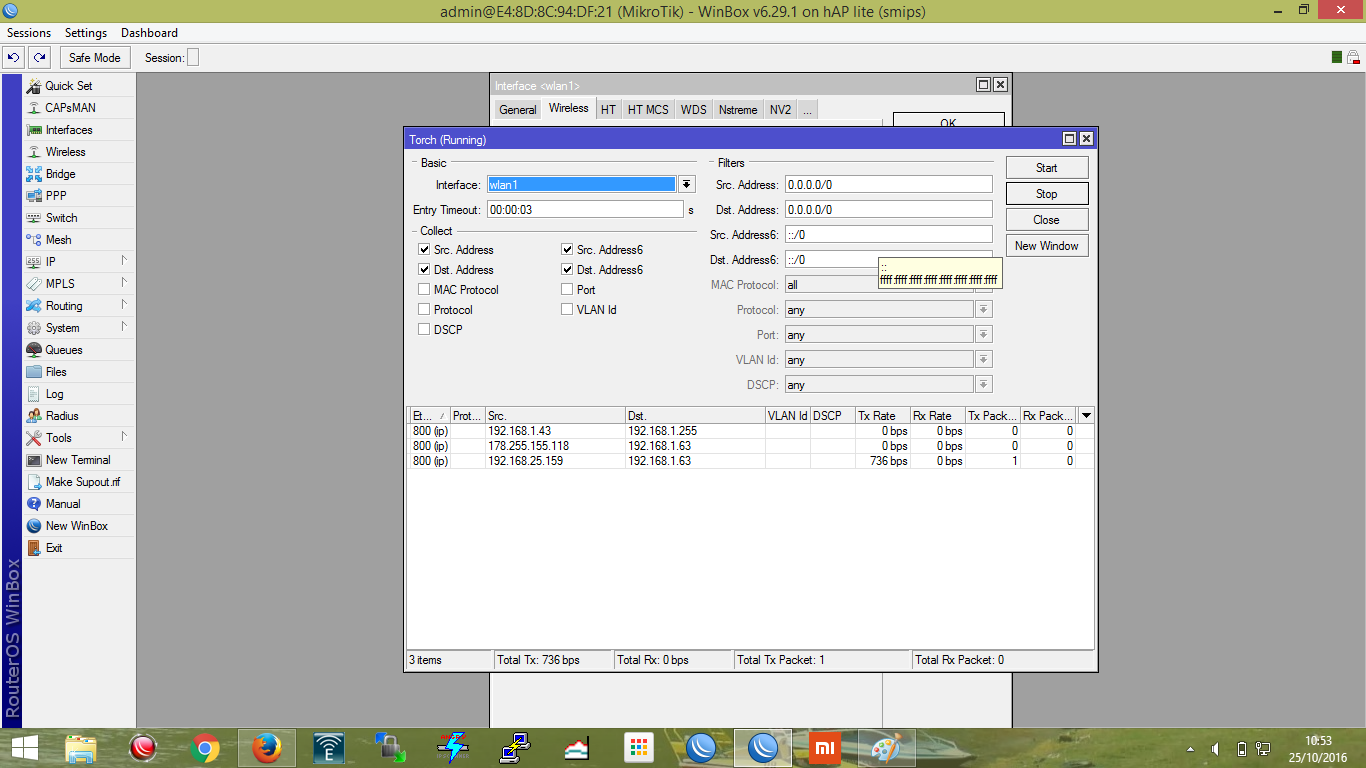Image resolution: width=1366 pixels, height=768 pixels.
Task: Toggle Safe Mode in the toolbar
Action: [x=95, y=58]
